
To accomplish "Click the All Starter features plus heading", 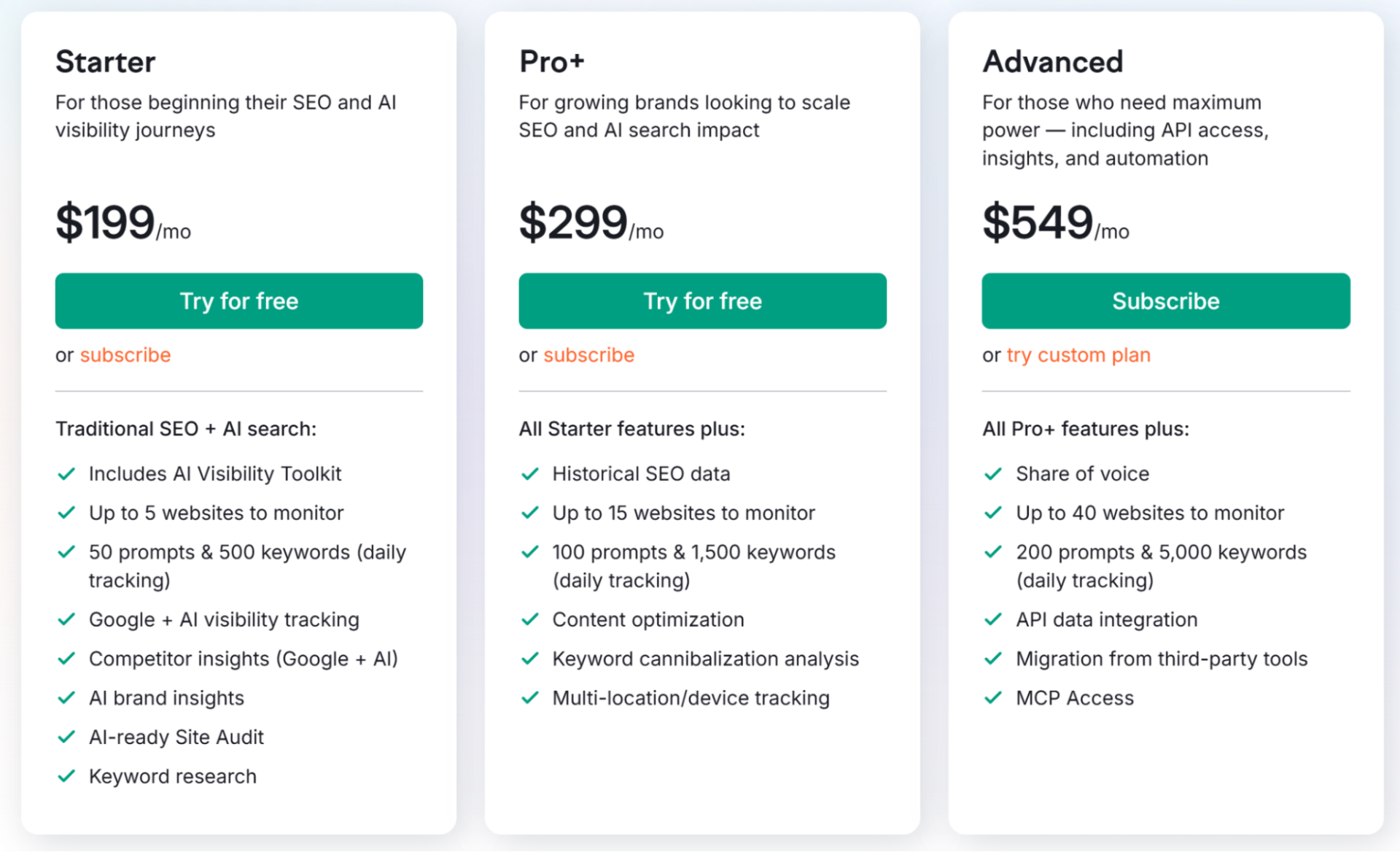I will click(x=631, y=428).
